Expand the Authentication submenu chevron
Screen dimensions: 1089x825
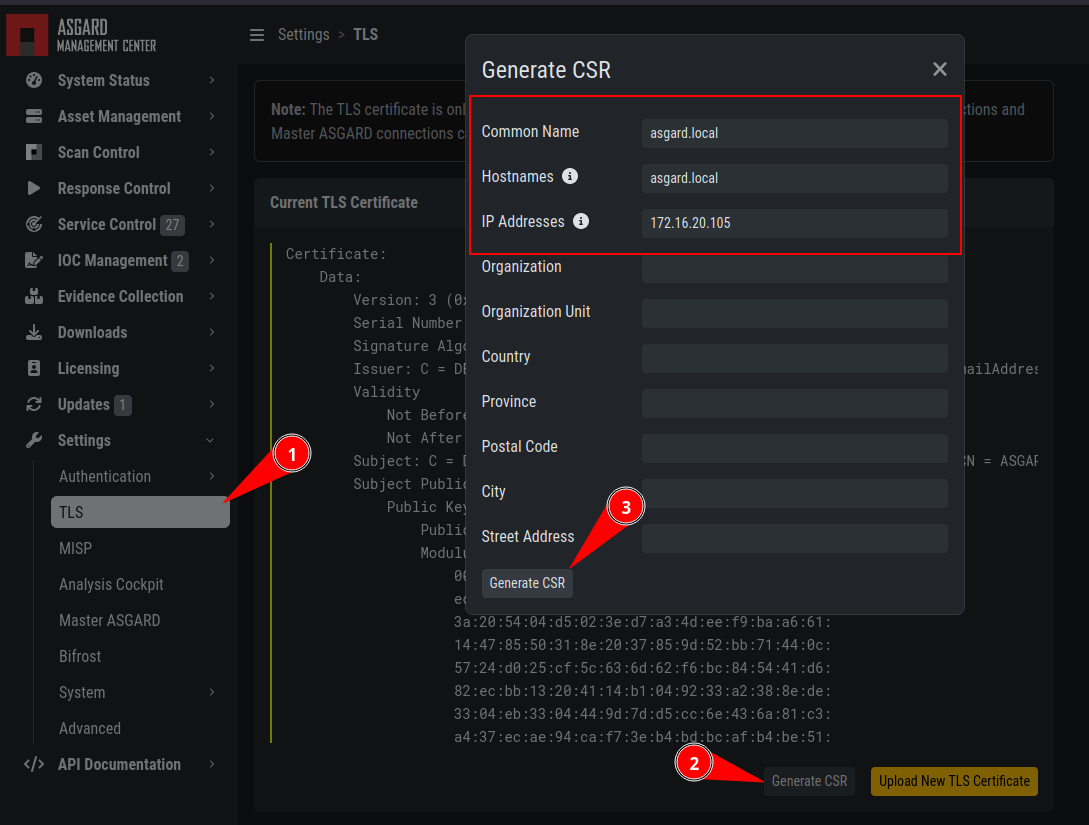click(212, 476)
